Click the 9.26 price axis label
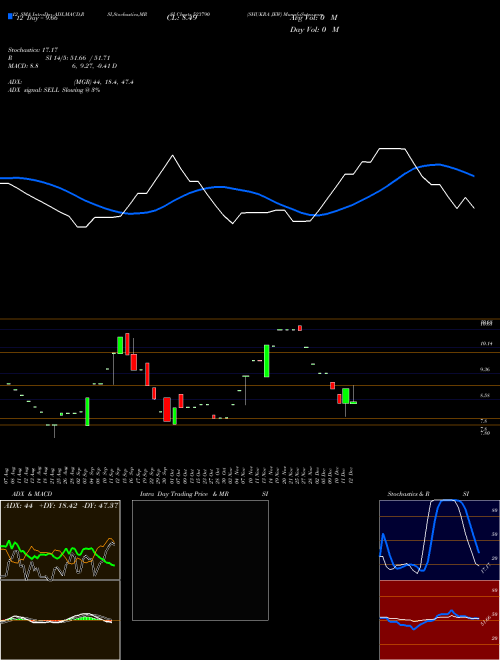 (x=485, y=370)
